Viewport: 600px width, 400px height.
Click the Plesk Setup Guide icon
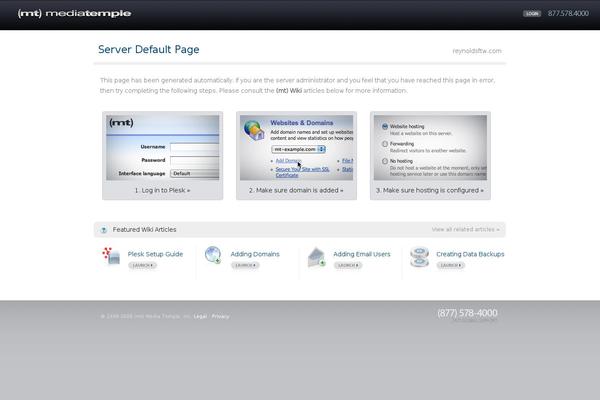pos(112,257)
